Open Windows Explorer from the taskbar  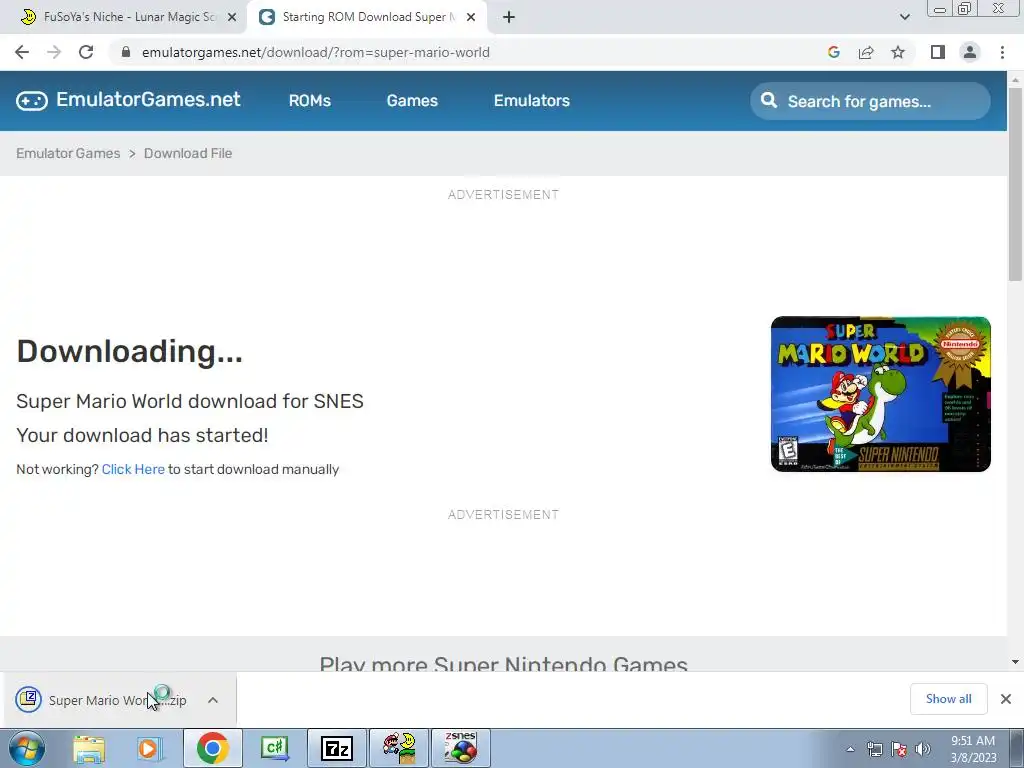click(89, 748)
